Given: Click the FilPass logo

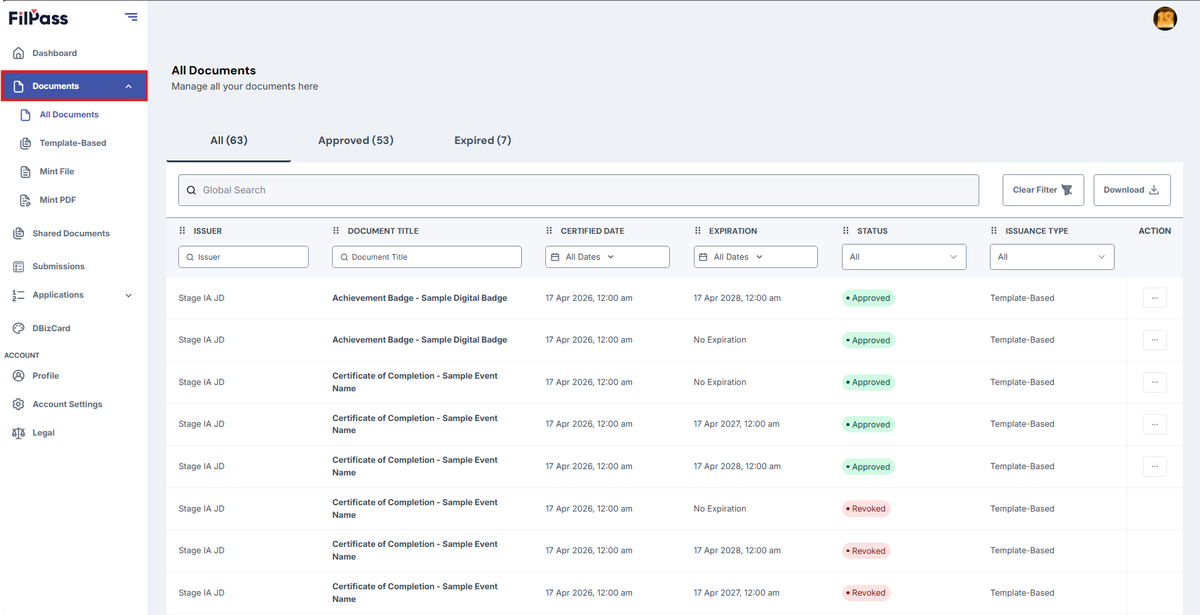Looking at the screenshot, I should click(38, 17).
